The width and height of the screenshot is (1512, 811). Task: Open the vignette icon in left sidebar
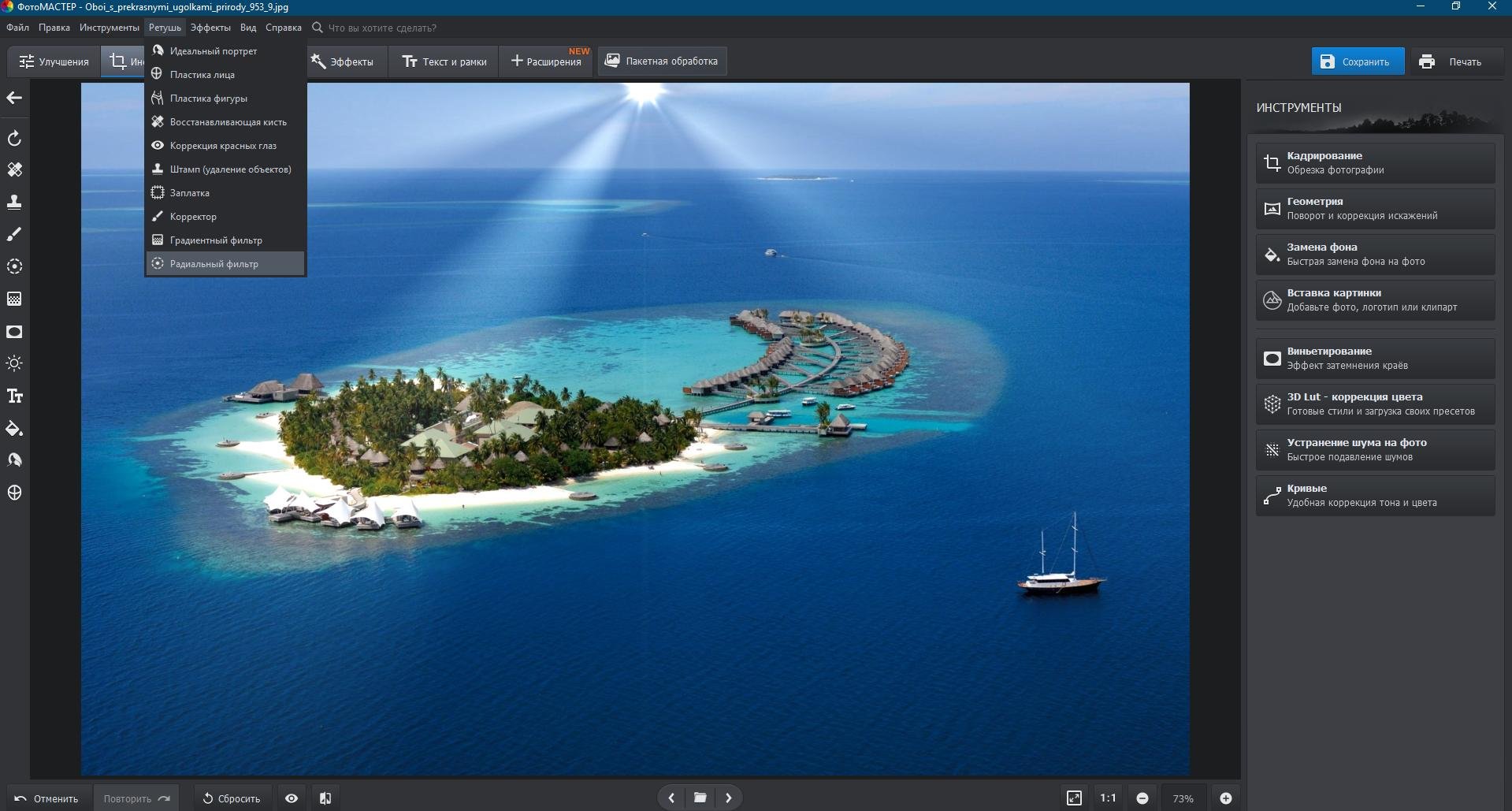[x=14, y=332]
